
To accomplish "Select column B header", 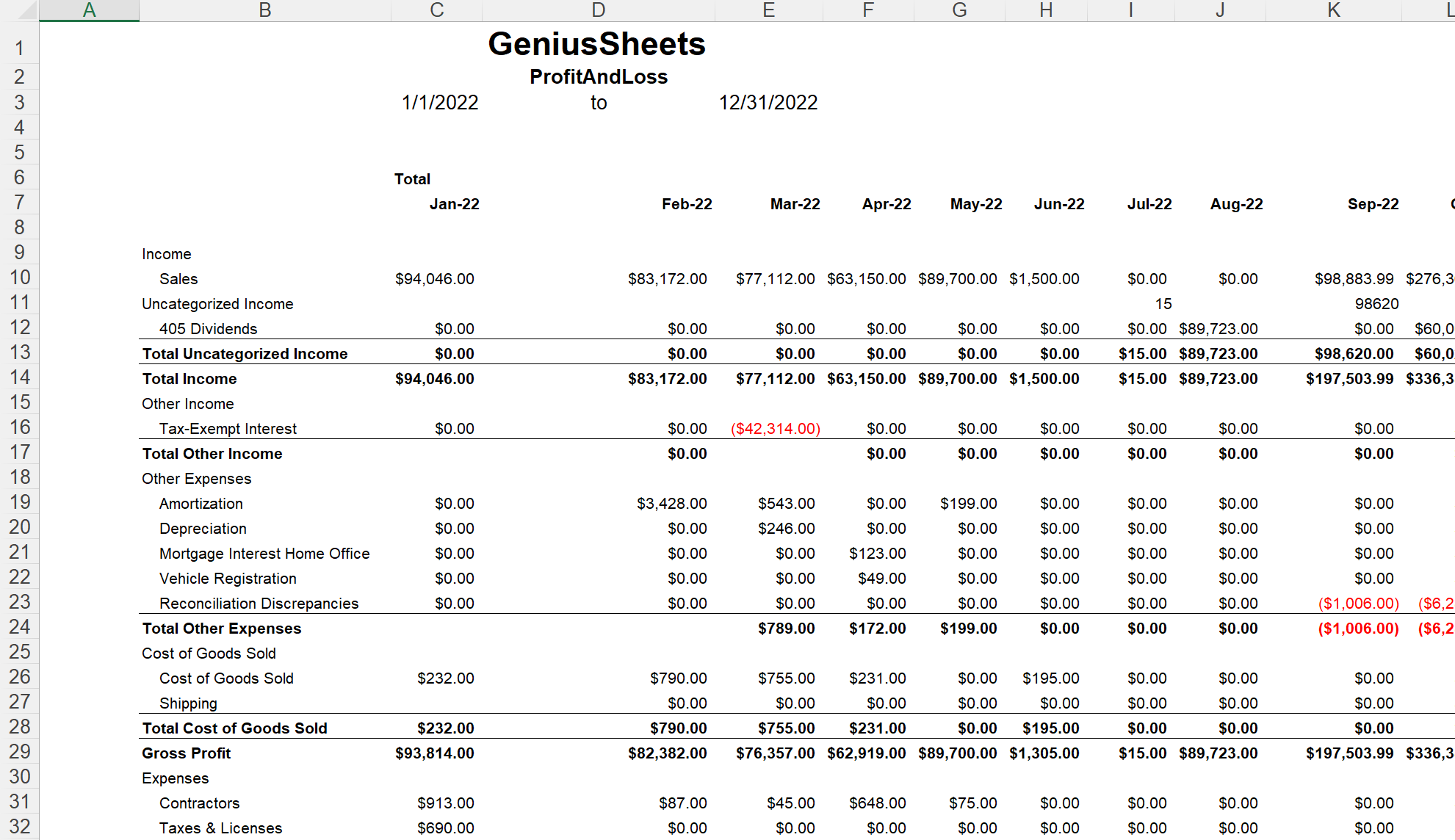I will pyautogui.click(x=265, y=10).
